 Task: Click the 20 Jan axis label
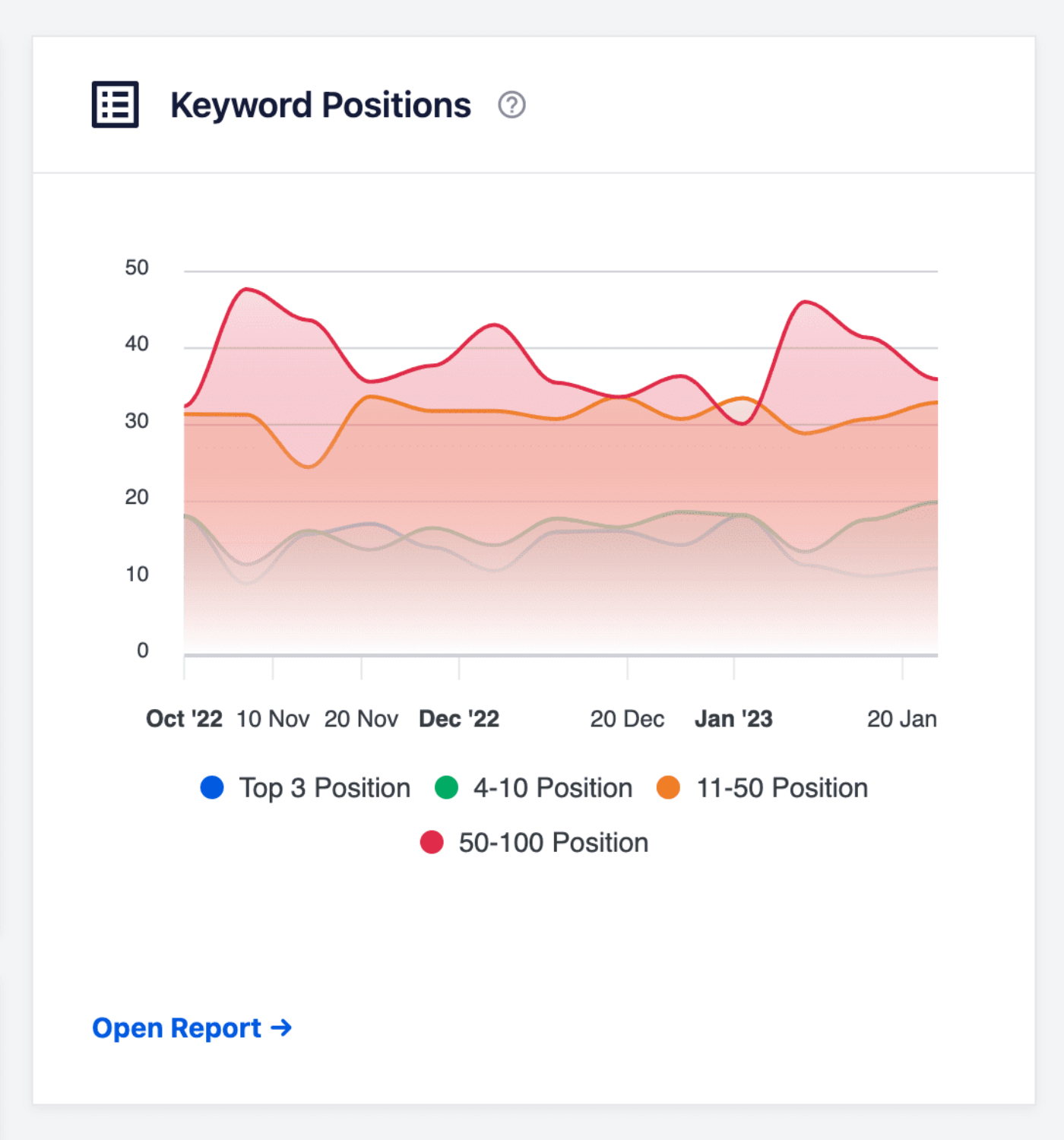click(x=902, y=719)
